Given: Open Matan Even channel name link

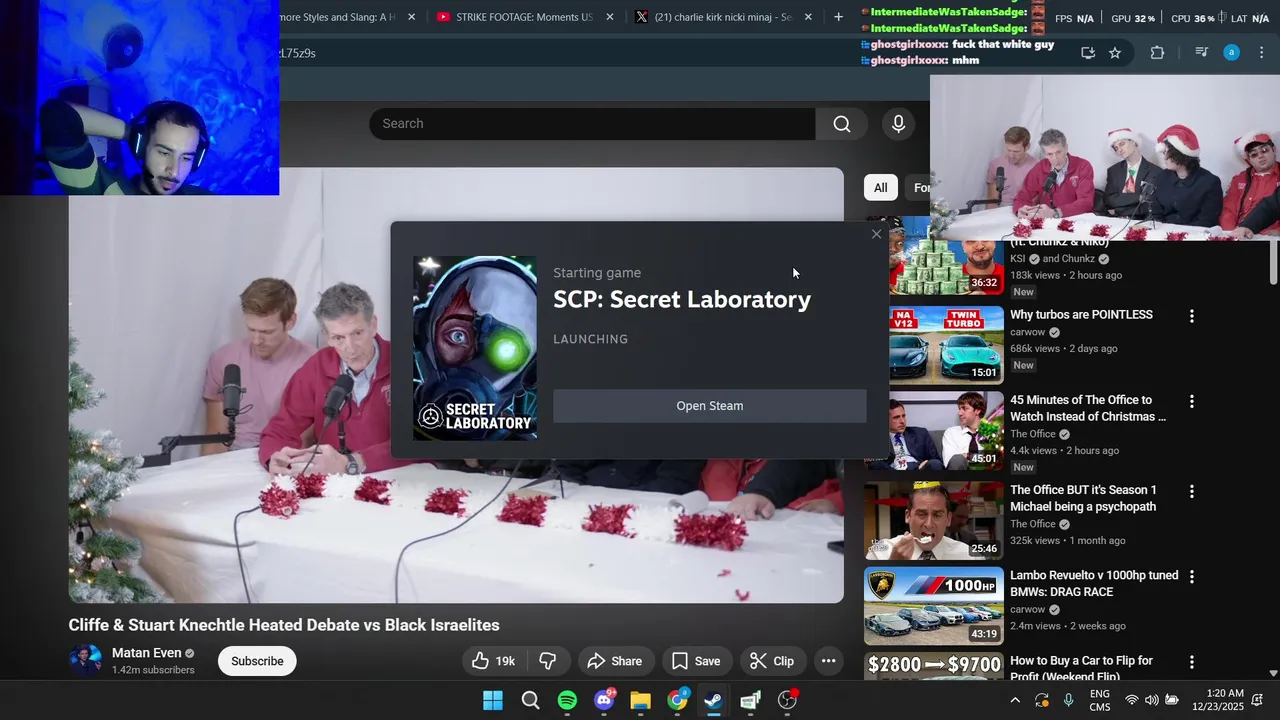Looking at the screenshot, I should click(147, 653).
